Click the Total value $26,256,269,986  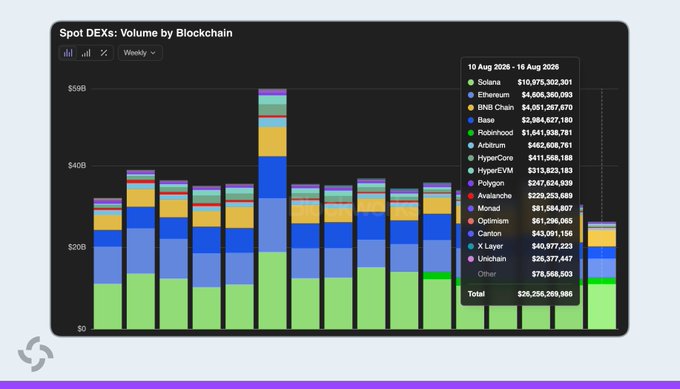(545, 294)
